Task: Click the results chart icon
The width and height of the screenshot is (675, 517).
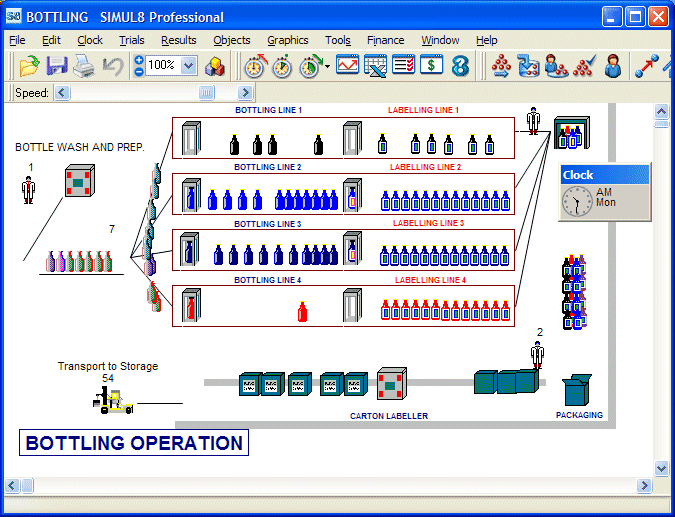Action: pos(347,66)
